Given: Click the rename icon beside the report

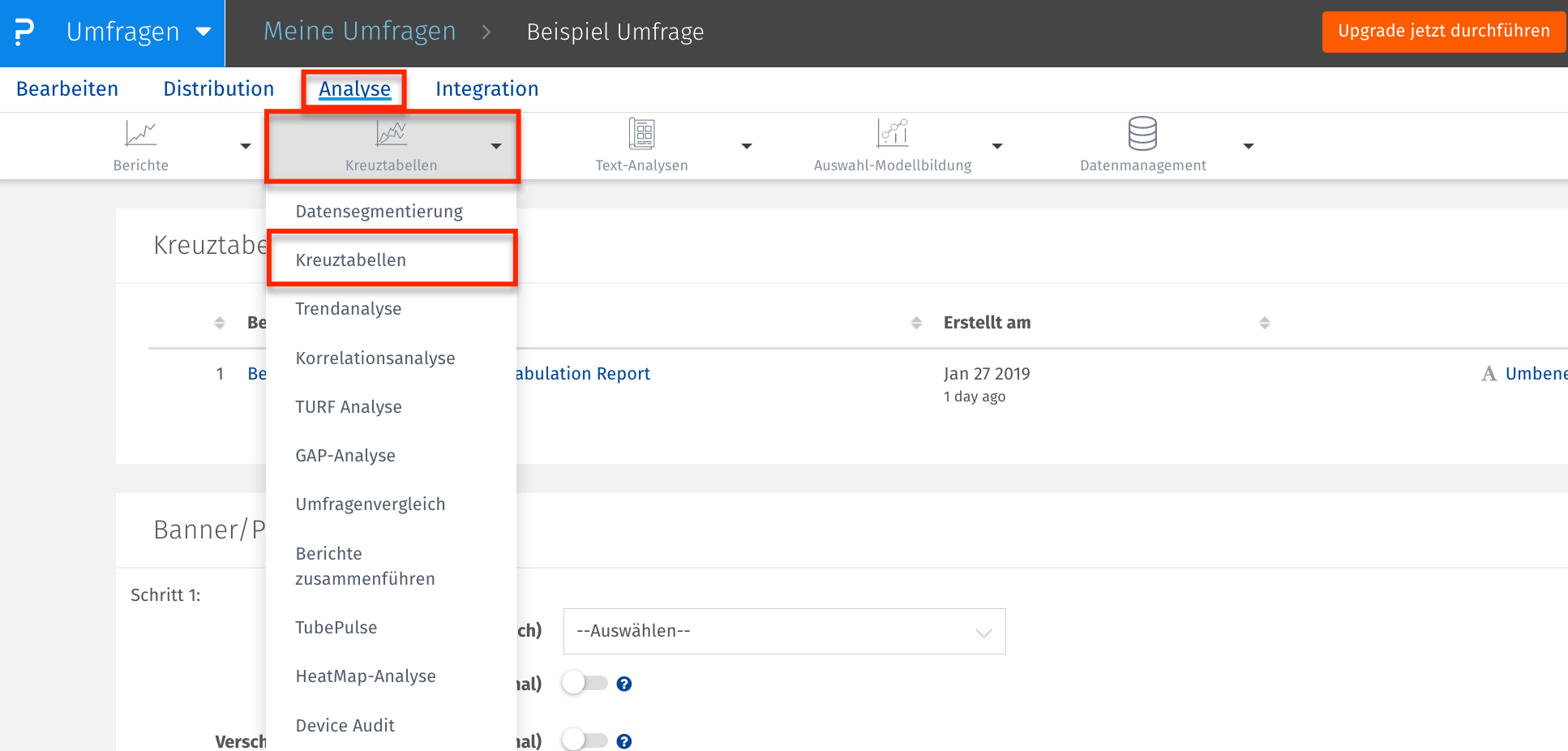Looking at the screenshot, I should click(x=1489, y=373).
